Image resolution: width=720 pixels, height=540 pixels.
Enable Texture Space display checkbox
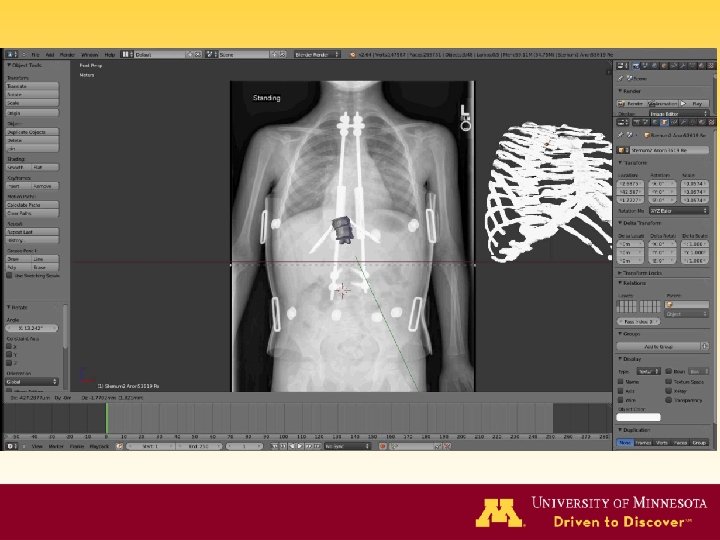[x=669, y=382]
